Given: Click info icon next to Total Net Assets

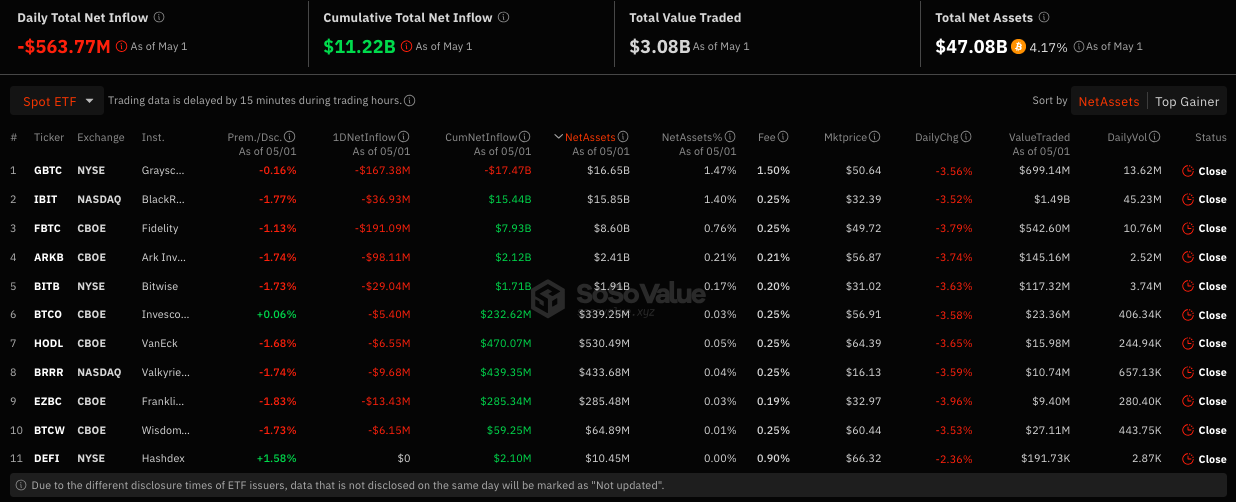Looking at the screenshot, I should tap(1043, 17).
